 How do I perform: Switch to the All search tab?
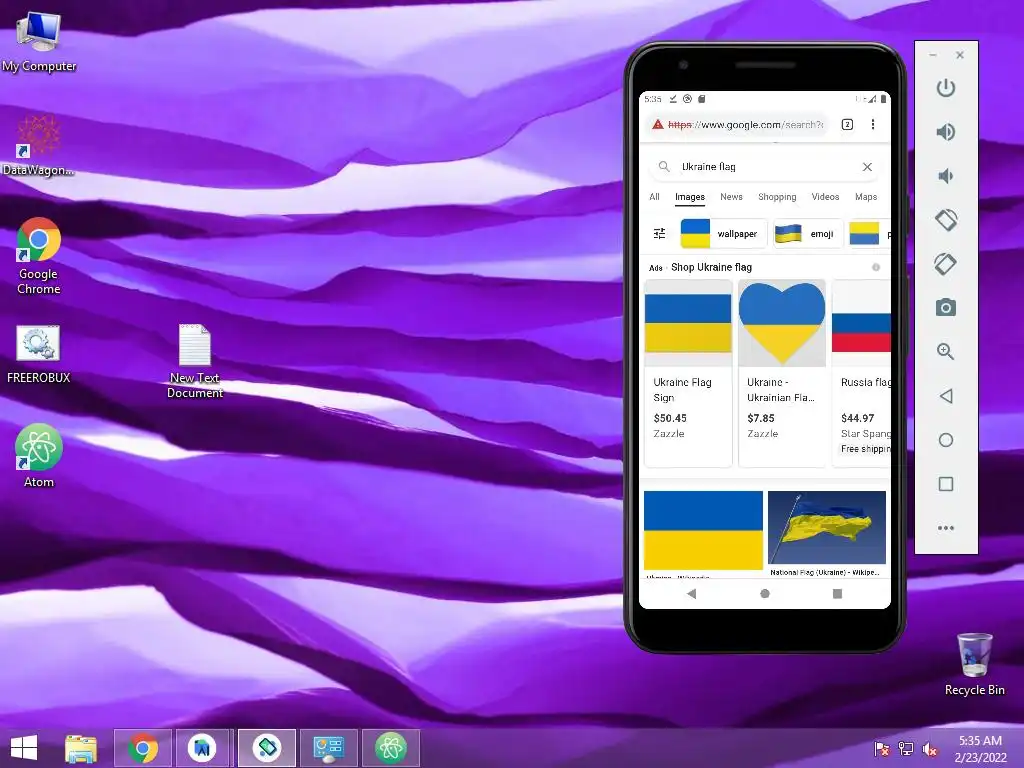(654, 197)
